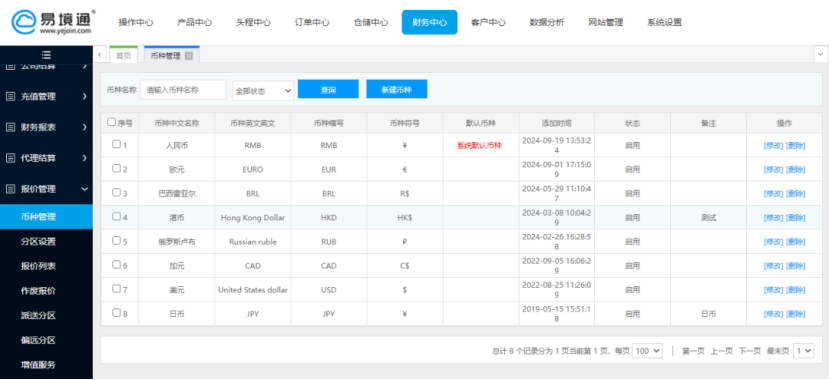830x380 pixels.
Task: Open 操作中心 in the top navigation
Action: click(x=136, y=22)
